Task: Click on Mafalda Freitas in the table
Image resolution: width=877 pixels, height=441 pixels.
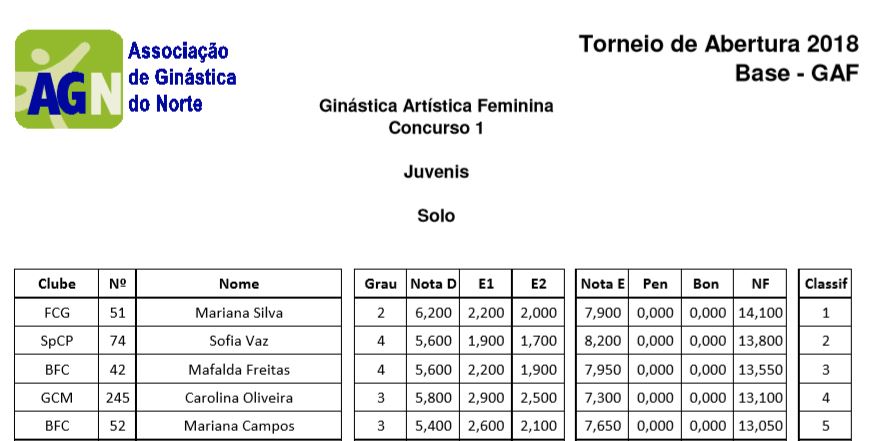Action: [x=239, y=370]
